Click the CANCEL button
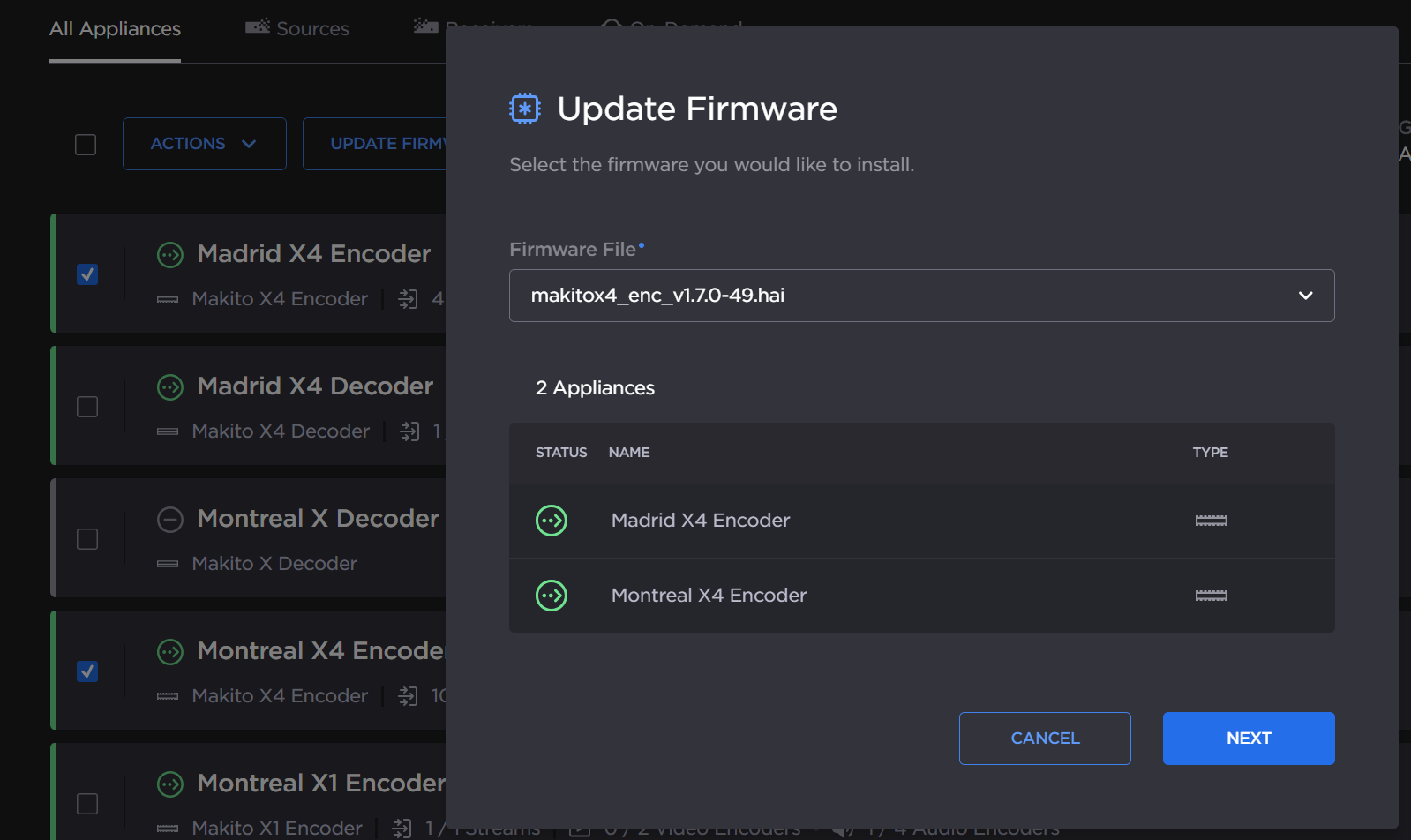The image size is (1411, 840). point(1044,739)
